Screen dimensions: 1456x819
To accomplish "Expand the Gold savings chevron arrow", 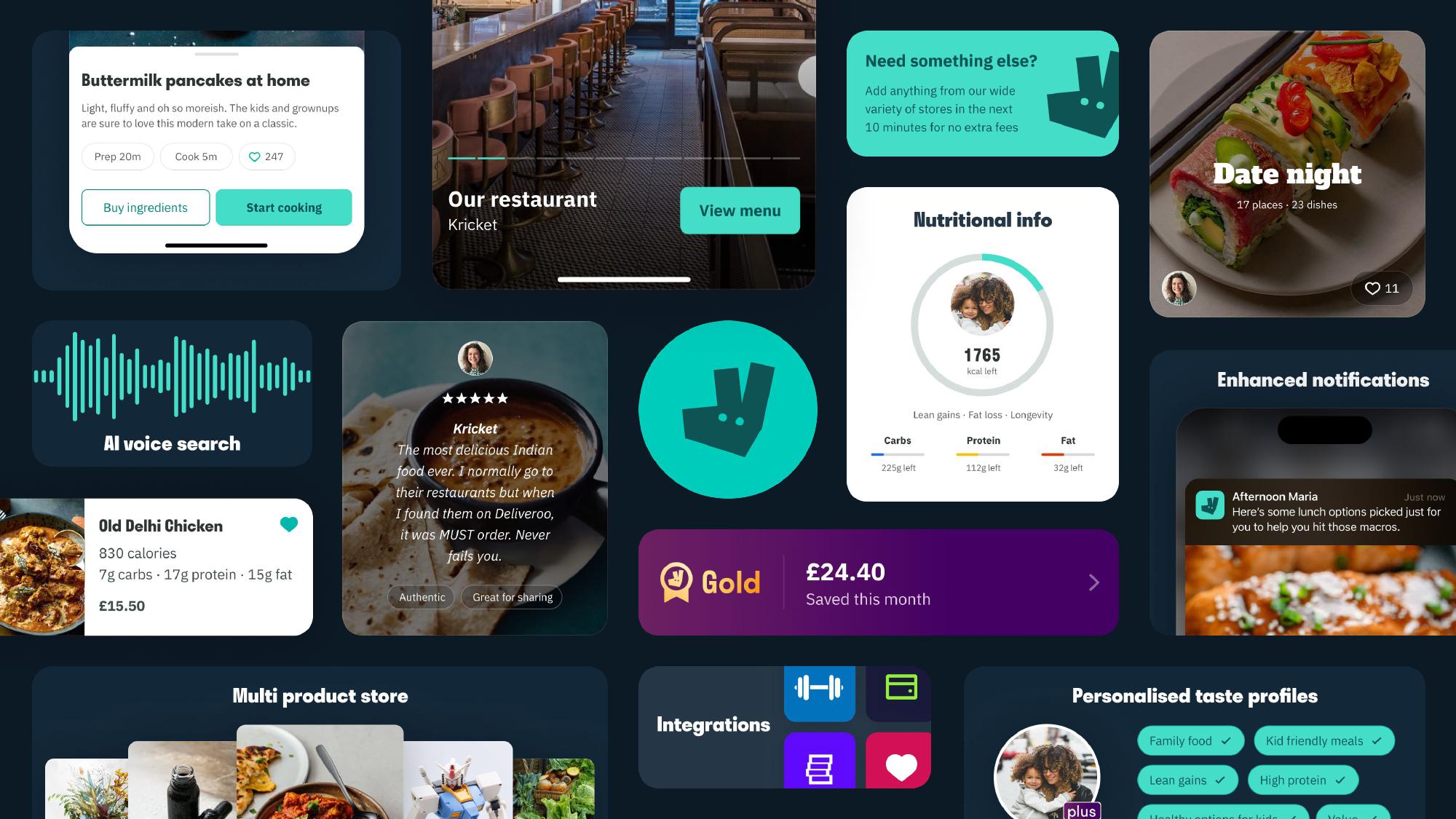I will point(1094,582).
